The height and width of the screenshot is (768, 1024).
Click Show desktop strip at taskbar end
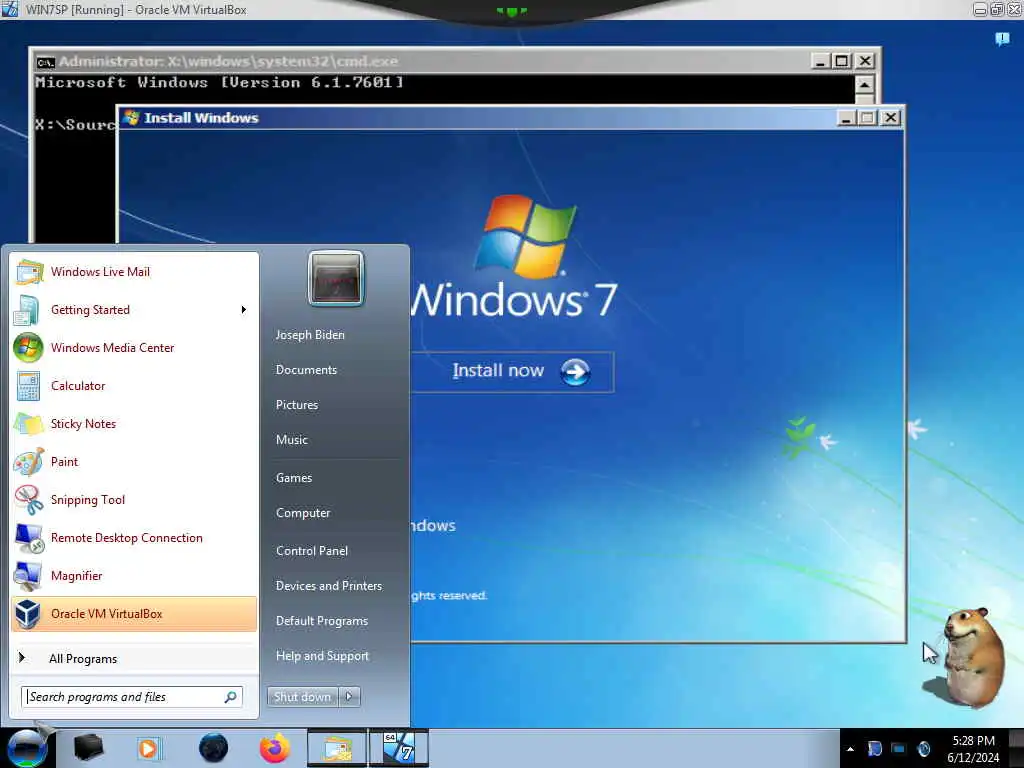point(1017,748)
